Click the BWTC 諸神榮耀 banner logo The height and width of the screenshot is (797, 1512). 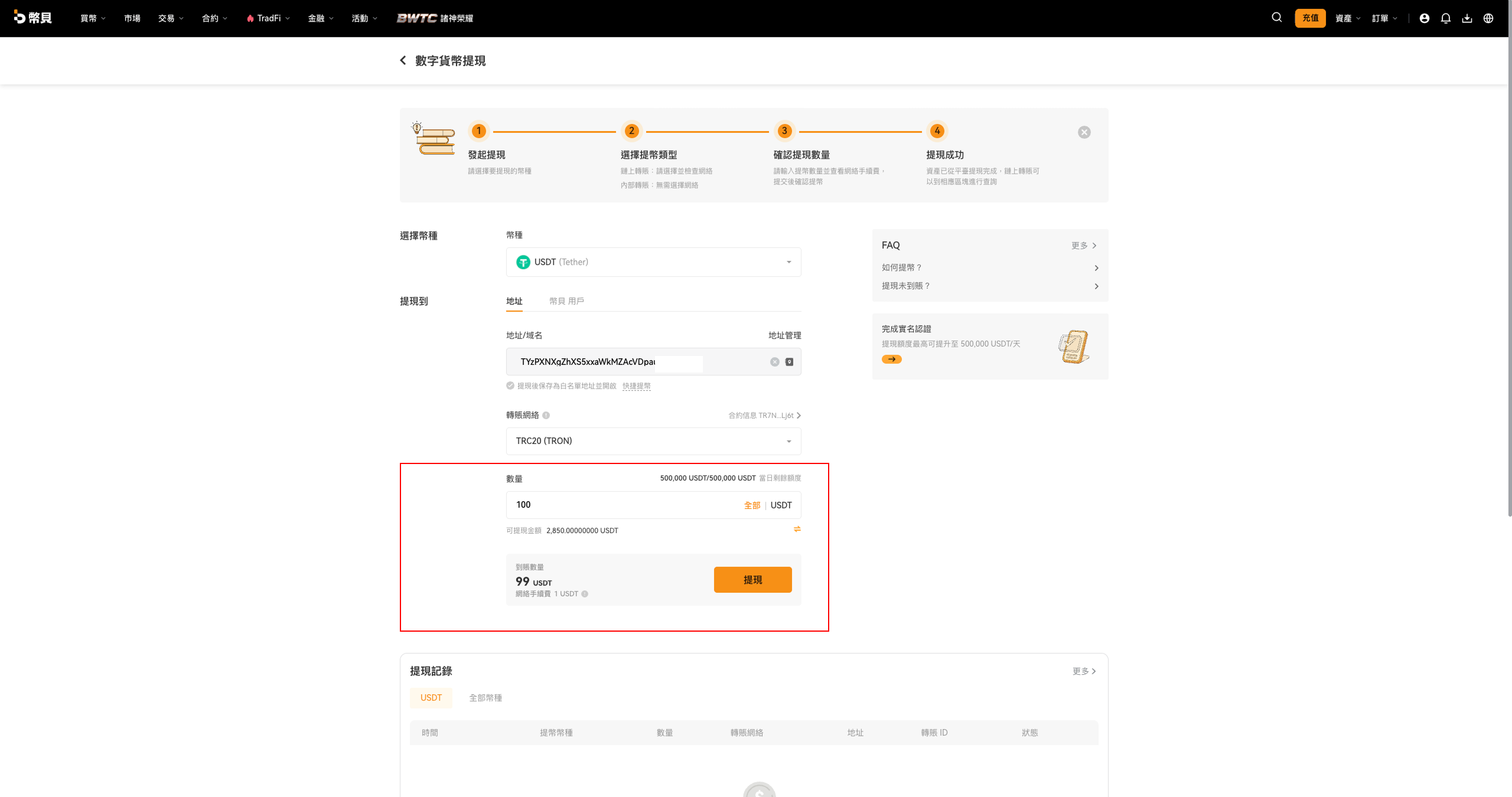coord(435,18)
